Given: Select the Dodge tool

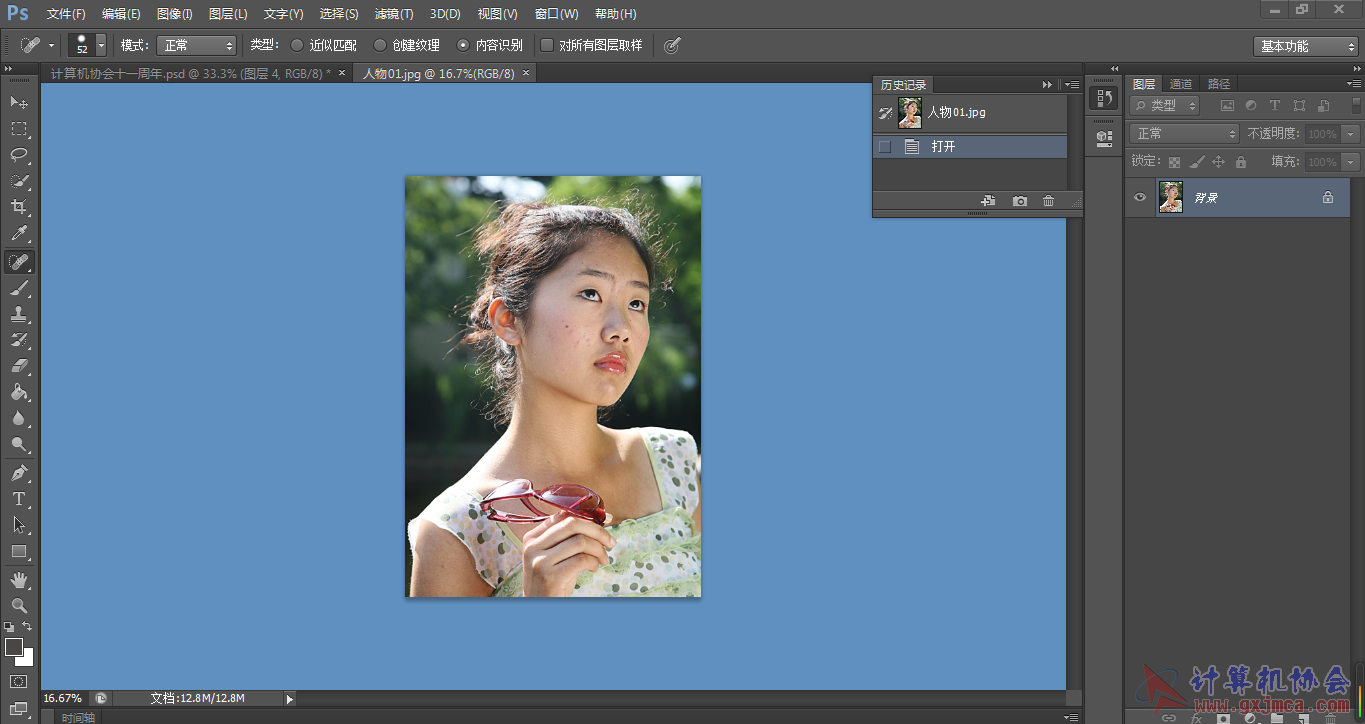Looking at the screenshot, I should click(x=19, y=444).
